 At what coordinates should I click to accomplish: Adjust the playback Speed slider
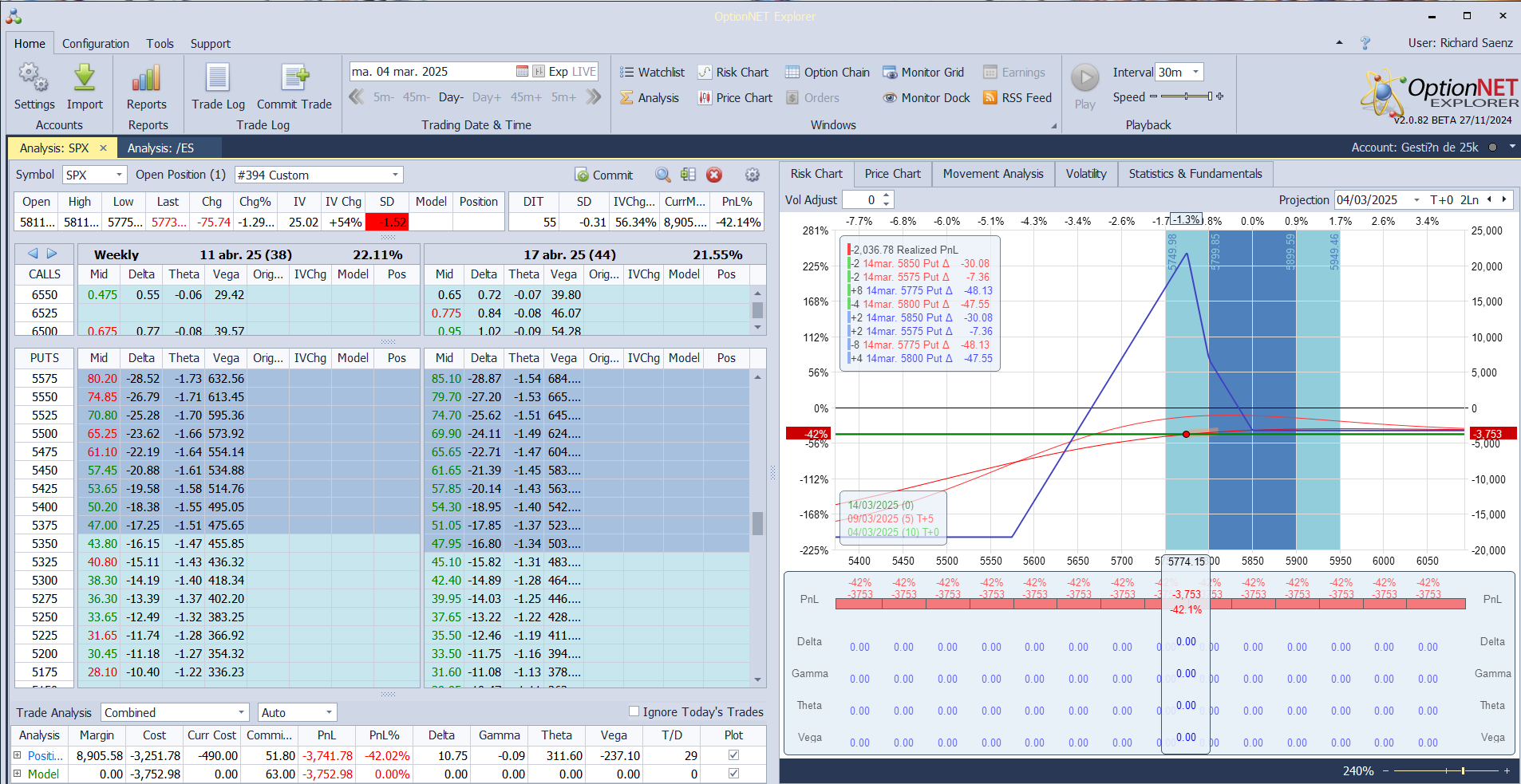[1187, 97]
